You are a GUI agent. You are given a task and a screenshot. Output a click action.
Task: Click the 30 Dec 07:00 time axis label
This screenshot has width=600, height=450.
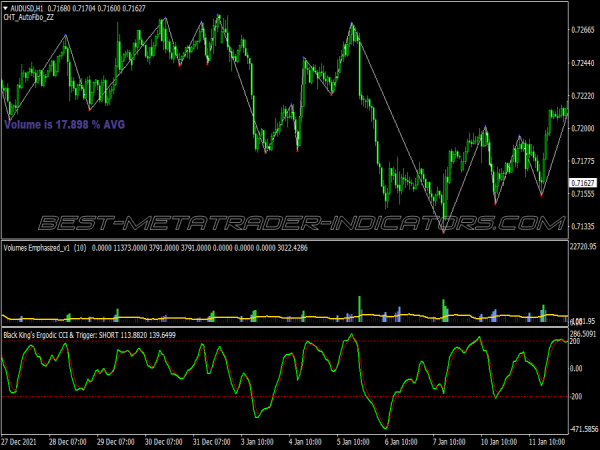(163, 442)
